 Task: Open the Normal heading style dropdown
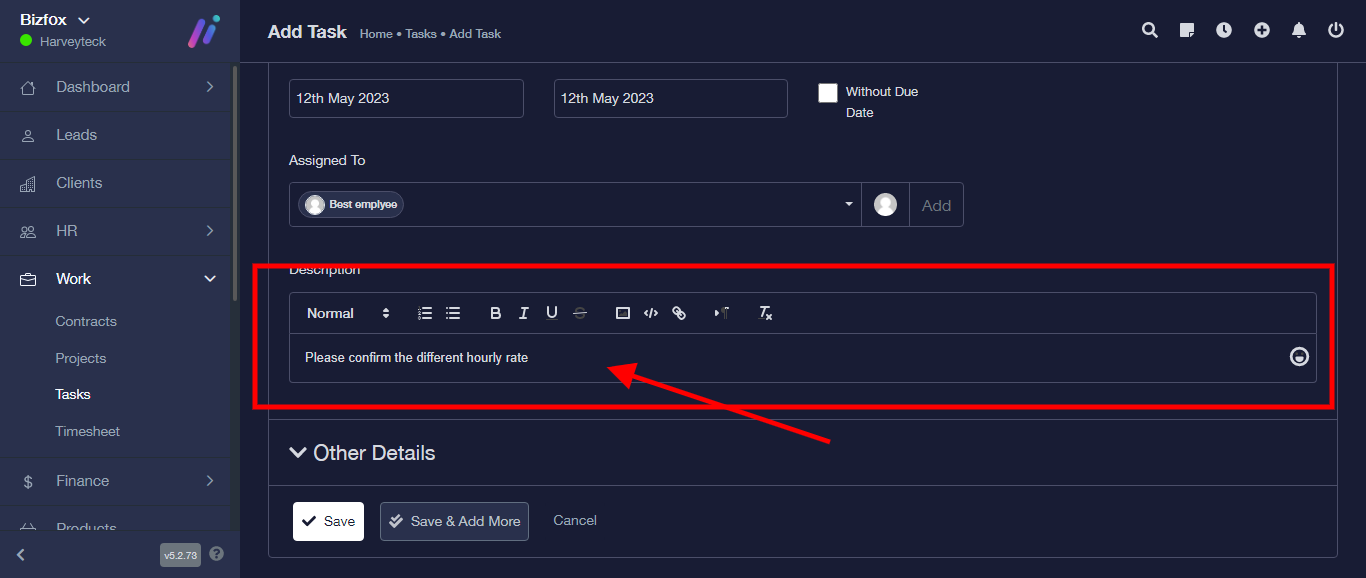point(348,313)
